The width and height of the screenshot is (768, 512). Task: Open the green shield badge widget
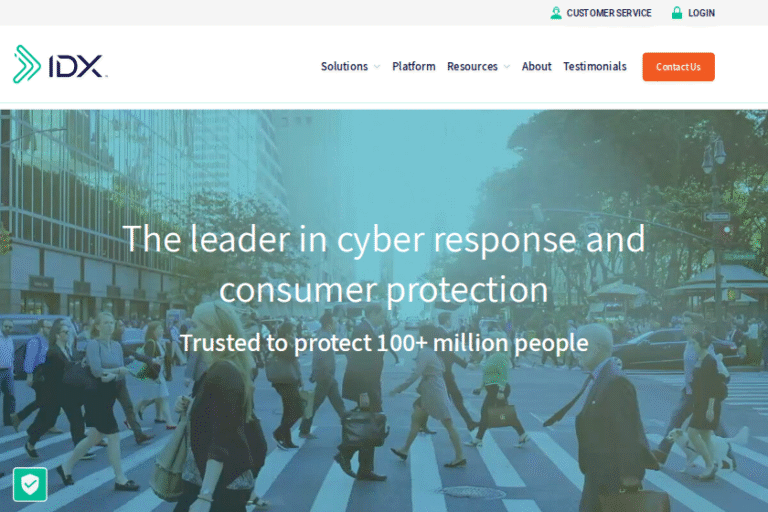tap(30, 485)
